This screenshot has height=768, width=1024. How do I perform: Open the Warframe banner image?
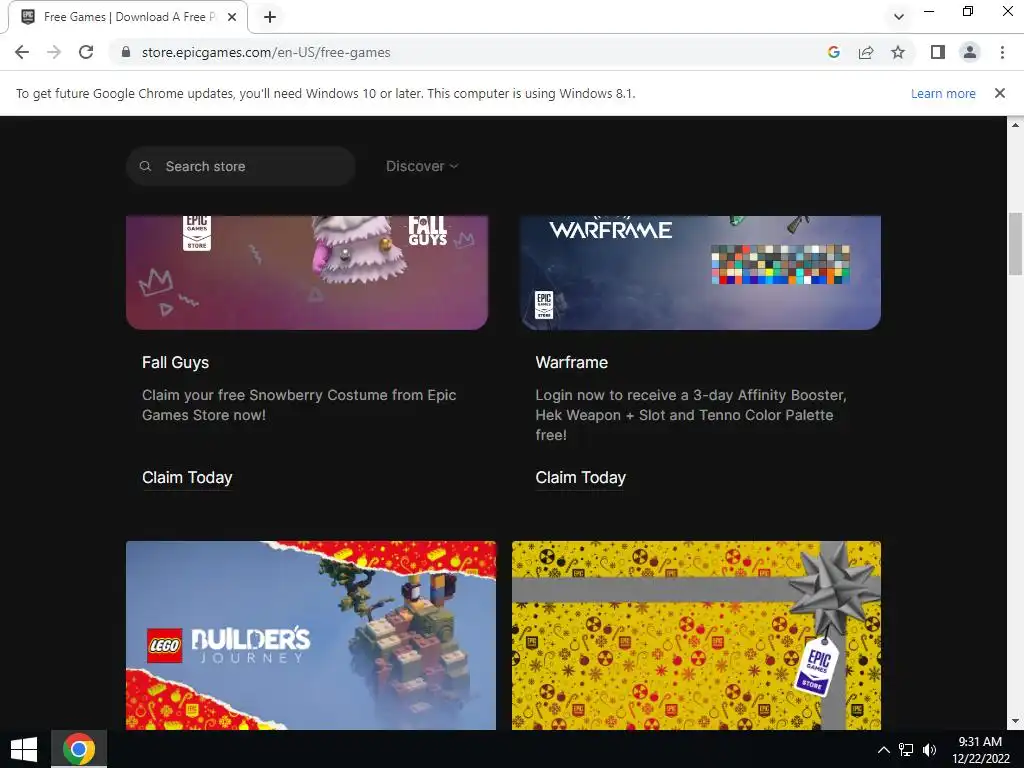pyautogui.click(x=701, y=272)
